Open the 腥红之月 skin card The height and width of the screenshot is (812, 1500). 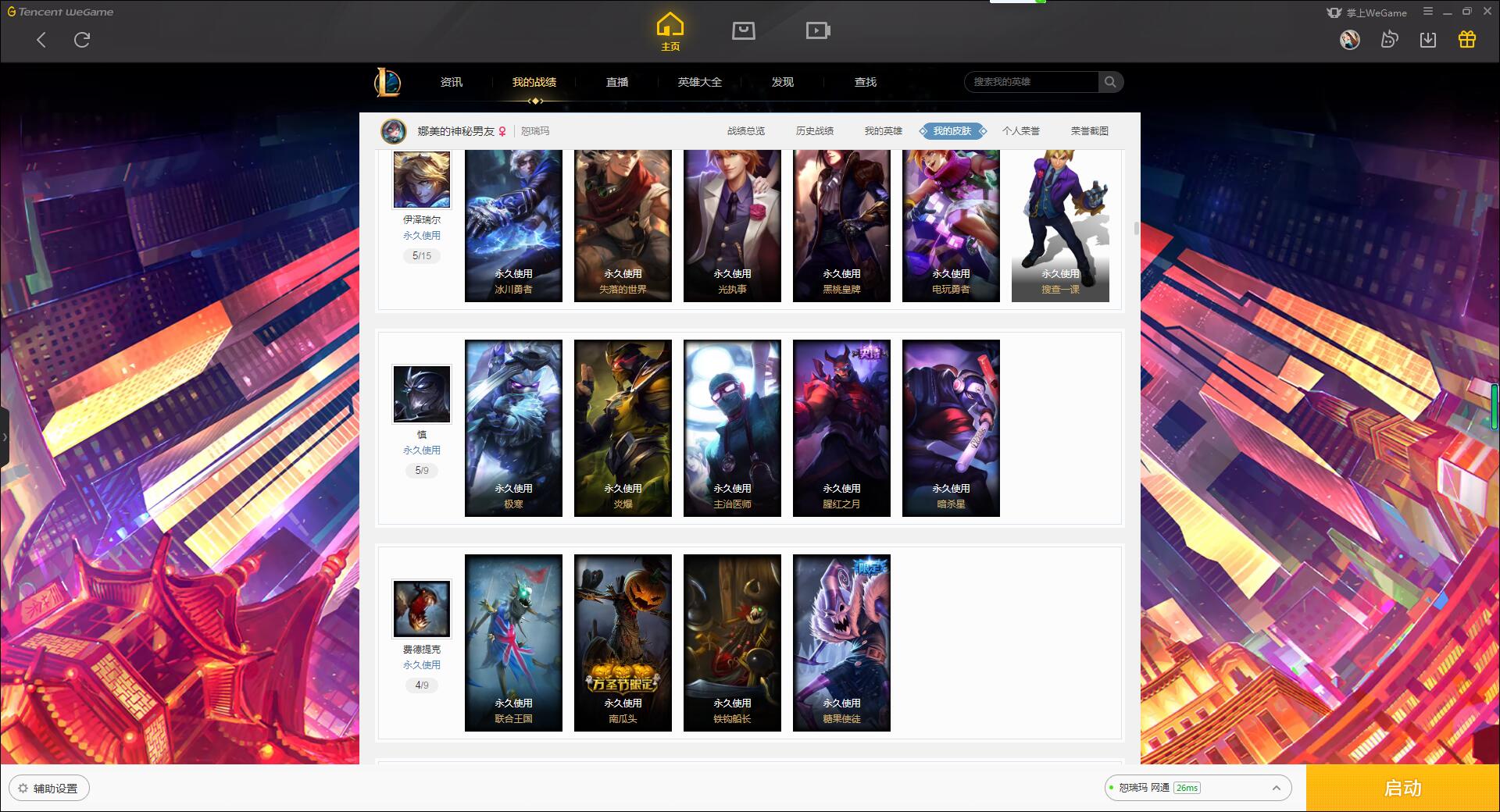(841, 428)
